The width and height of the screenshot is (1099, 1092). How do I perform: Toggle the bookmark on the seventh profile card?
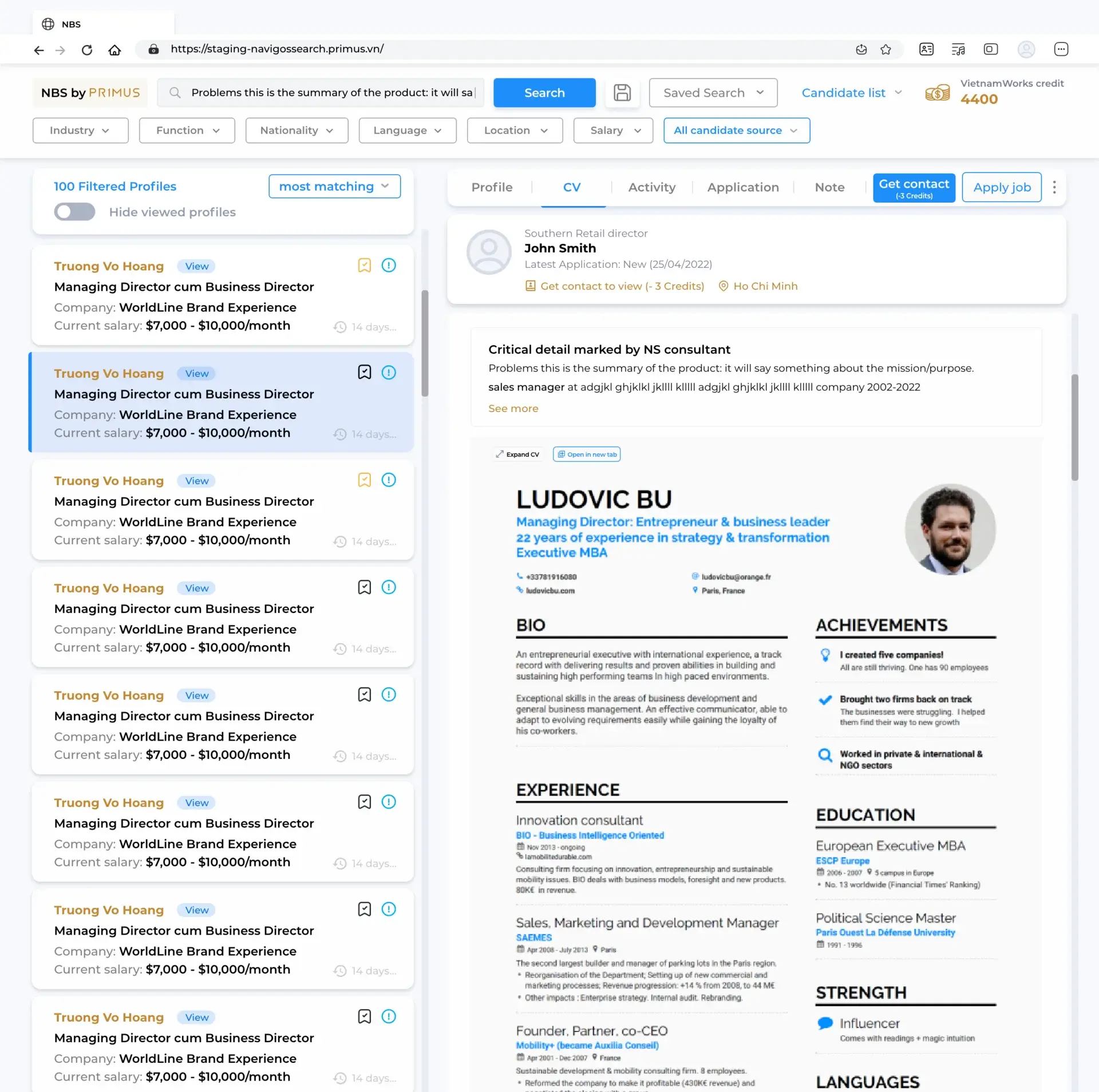(365, 909)
